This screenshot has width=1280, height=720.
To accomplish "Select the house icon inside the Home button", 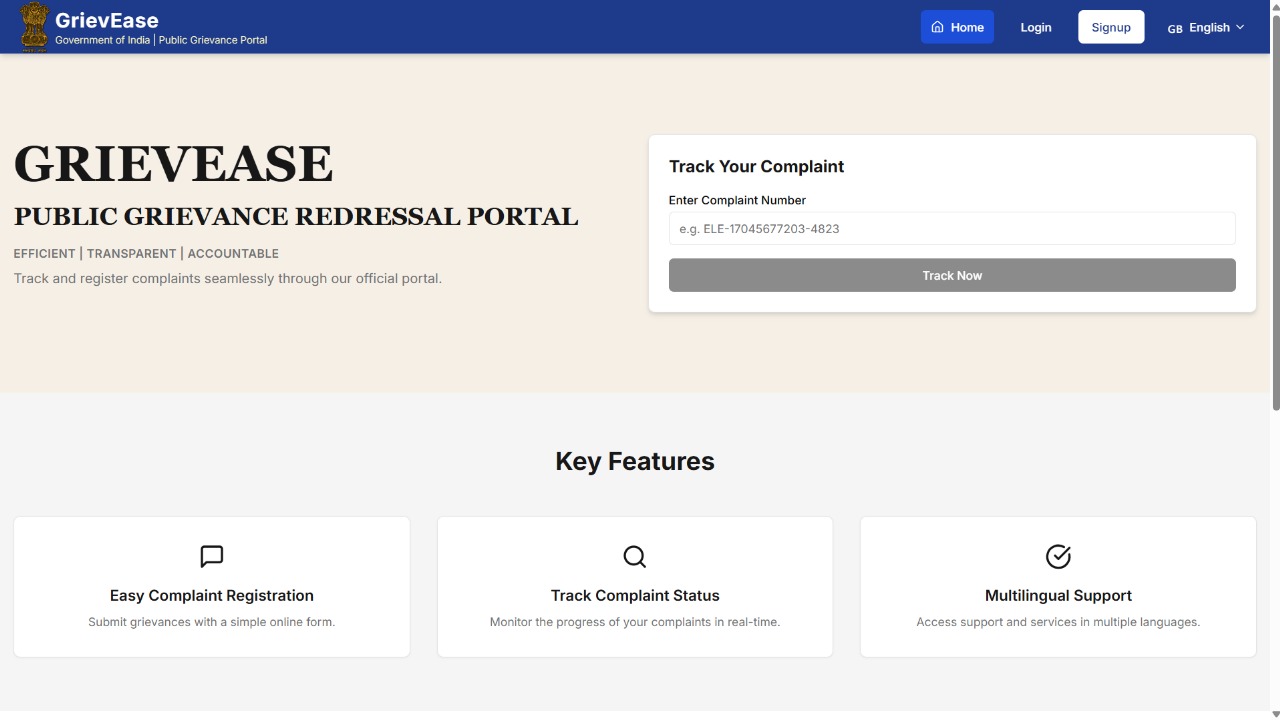I will coord(937,27).
